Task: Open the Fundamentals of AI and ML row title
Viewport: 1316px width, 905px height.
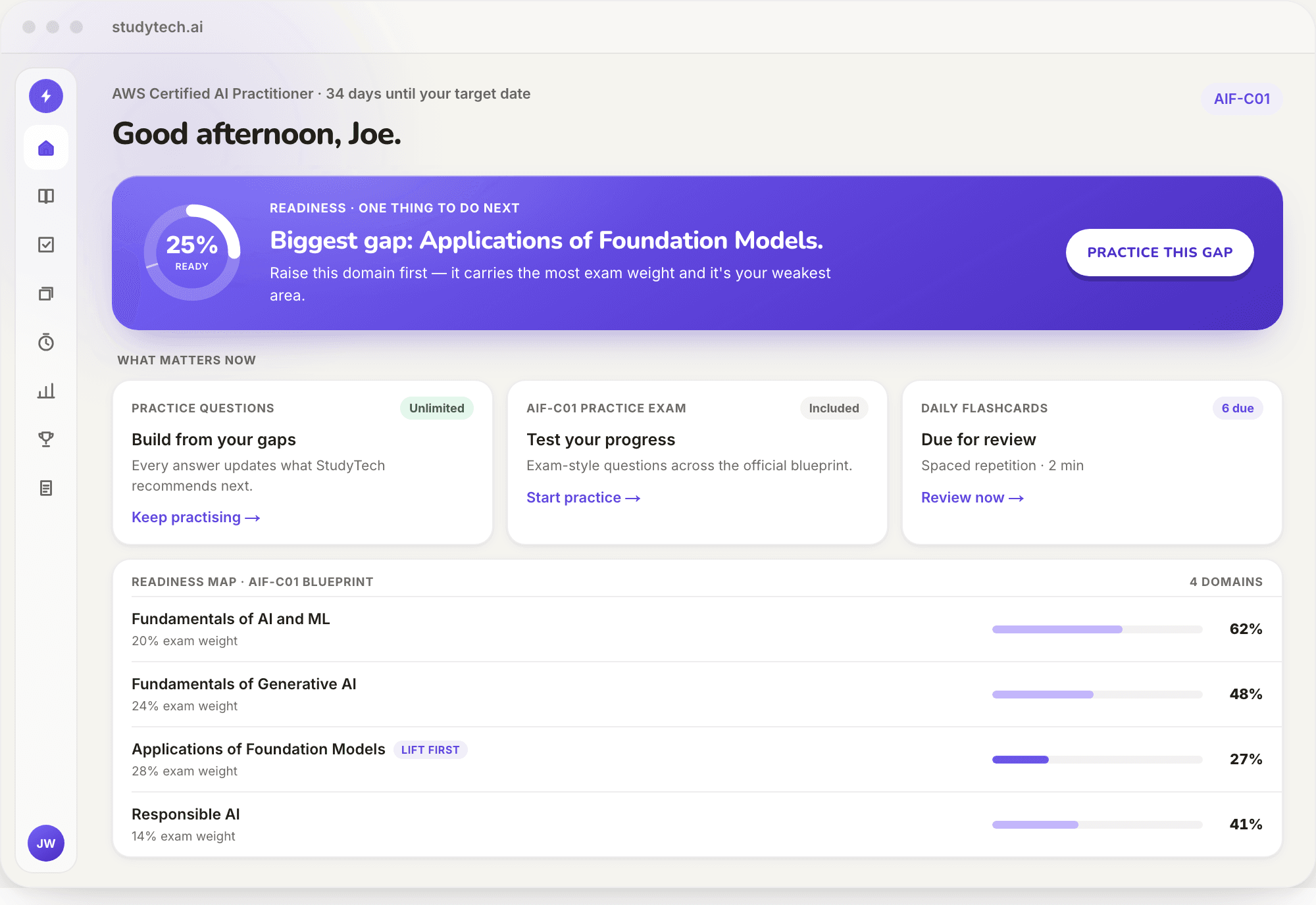Action: coord(230,619)
